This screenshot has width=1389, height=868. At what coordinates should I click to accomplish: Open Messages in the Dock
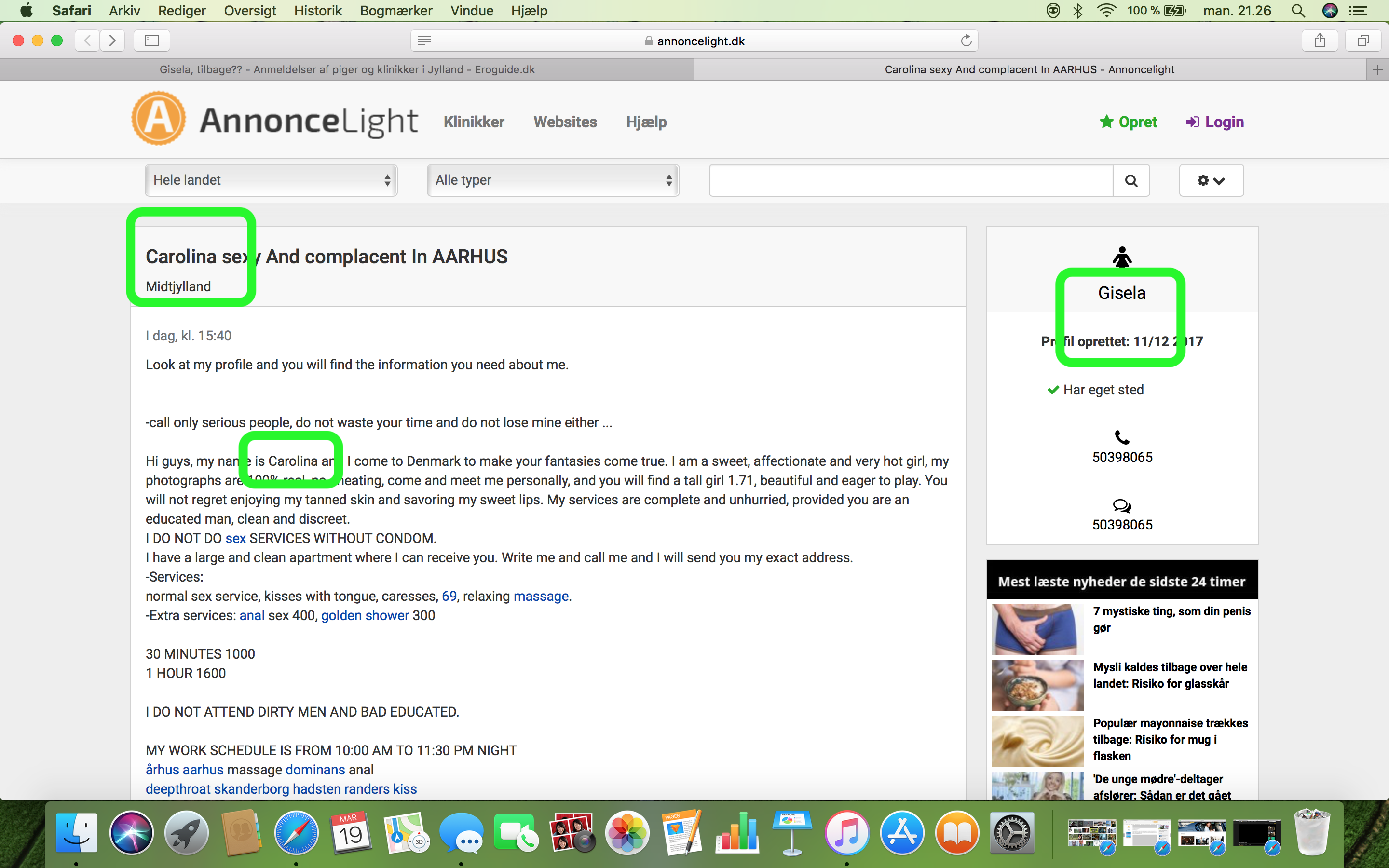point(462,832)
